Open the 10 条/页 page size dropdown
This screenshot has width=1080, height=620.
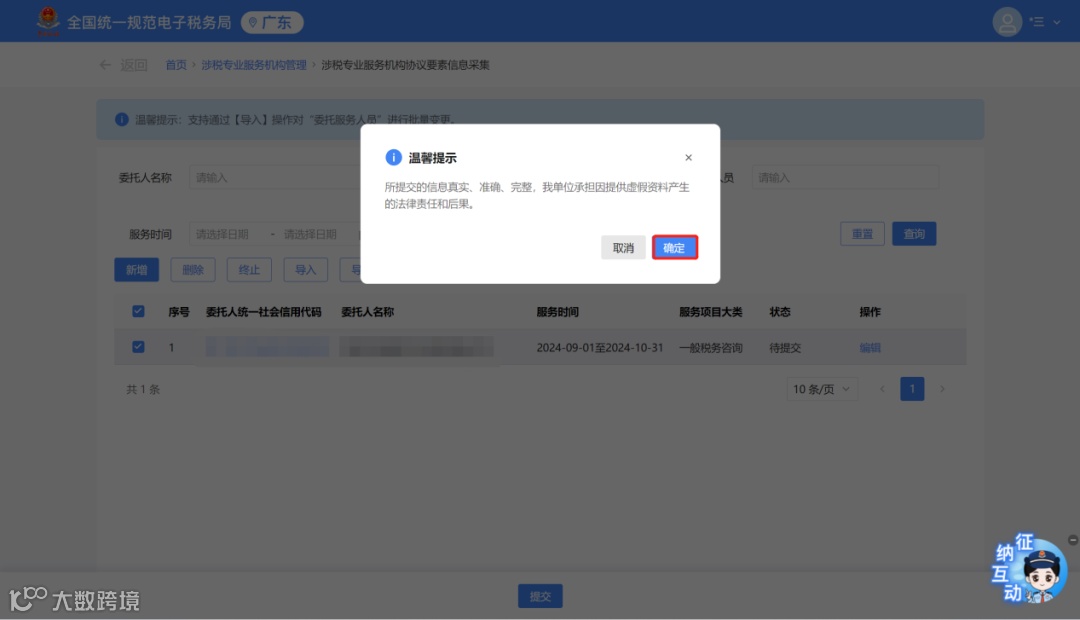click(x=822, y=388)
